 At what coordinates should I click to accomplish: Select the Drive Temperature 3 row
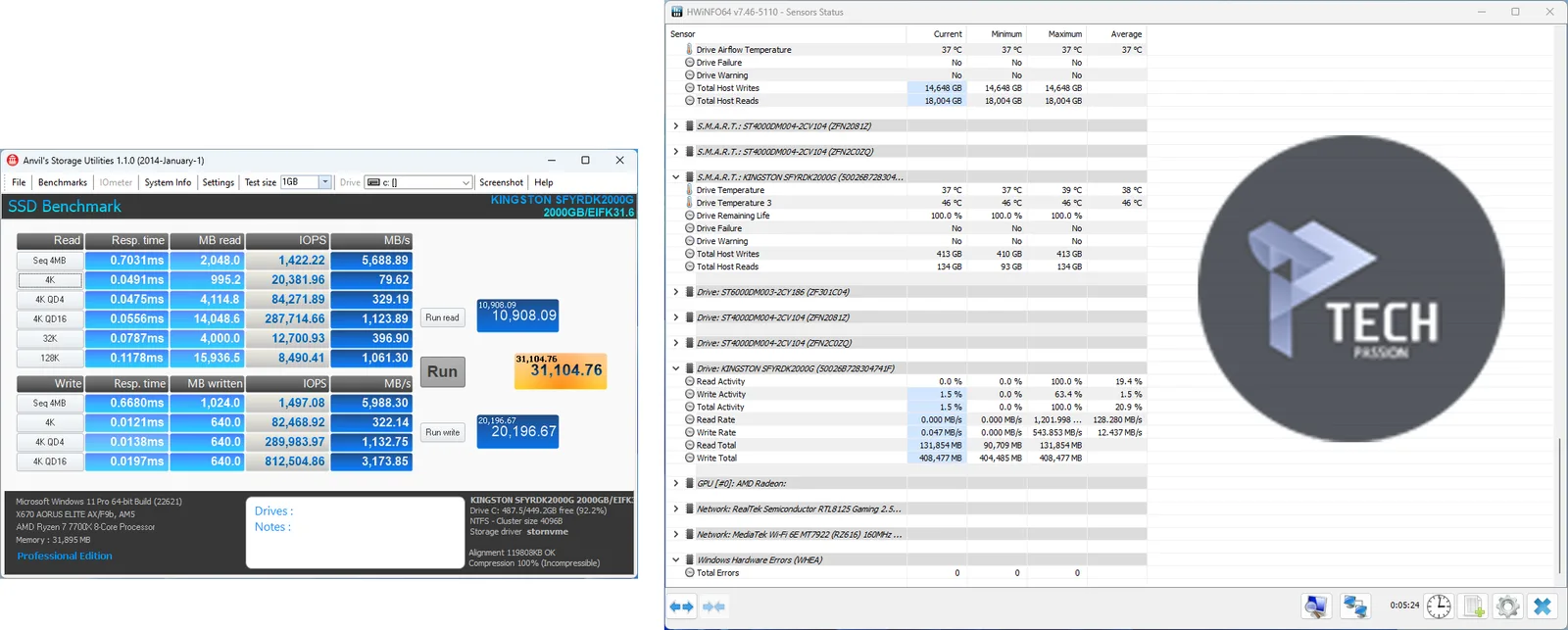pyautogui.click(x=906, y=203)
